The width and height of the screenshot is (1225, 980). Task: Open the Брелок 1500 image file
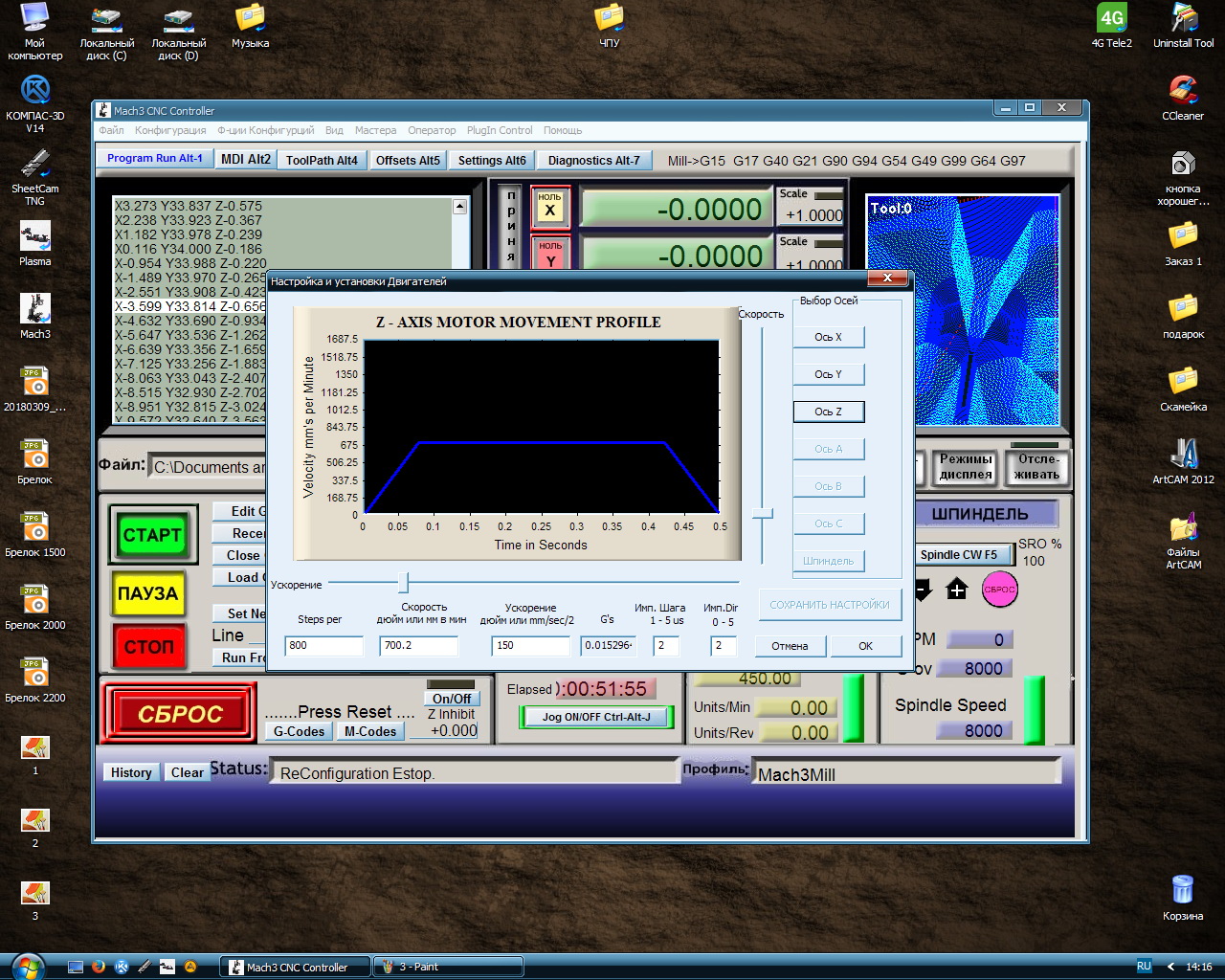pyautogui.click(x=35, y=534)
